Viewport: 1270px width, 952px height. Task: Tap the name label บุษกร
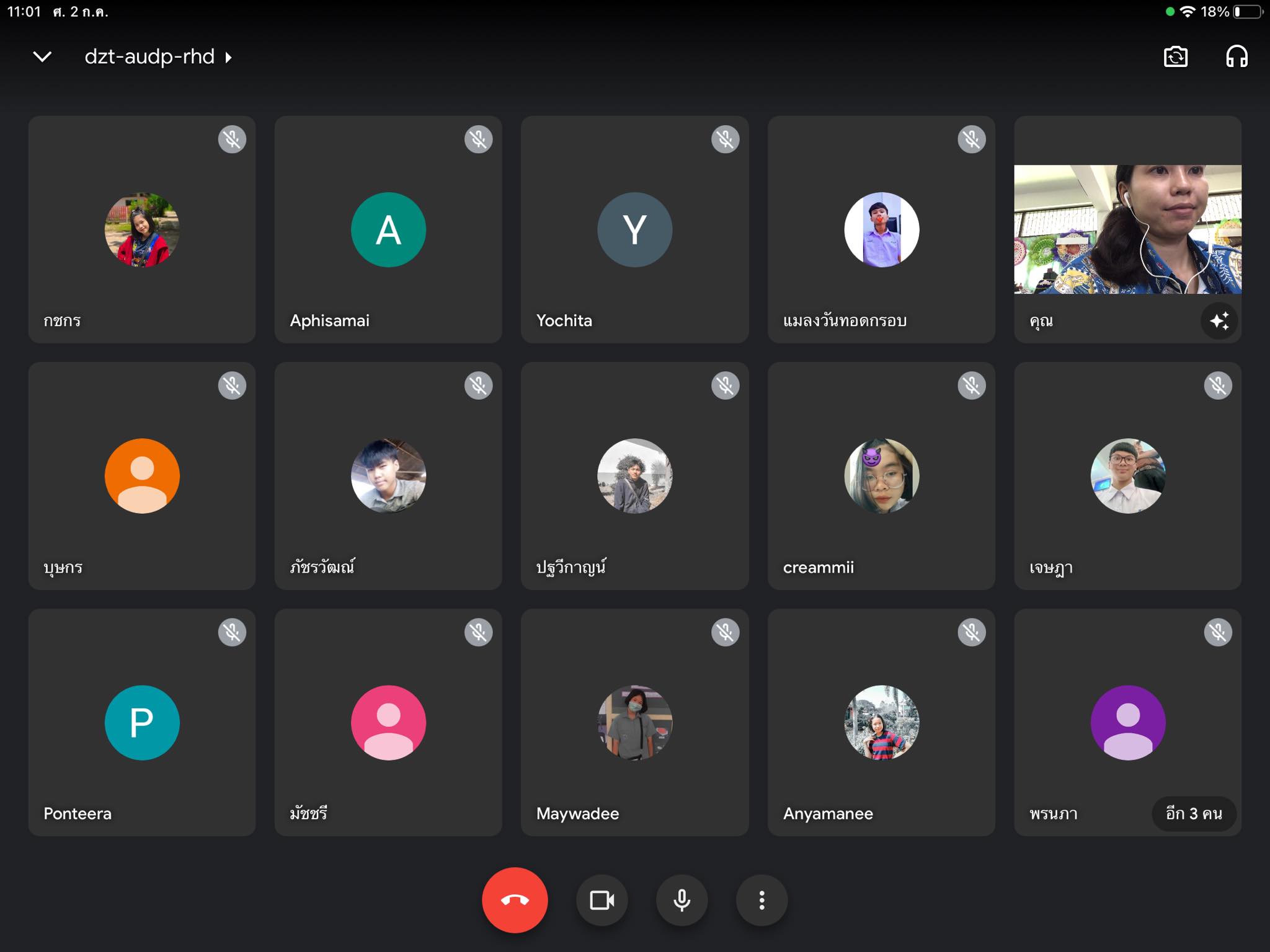coord(63,567)
